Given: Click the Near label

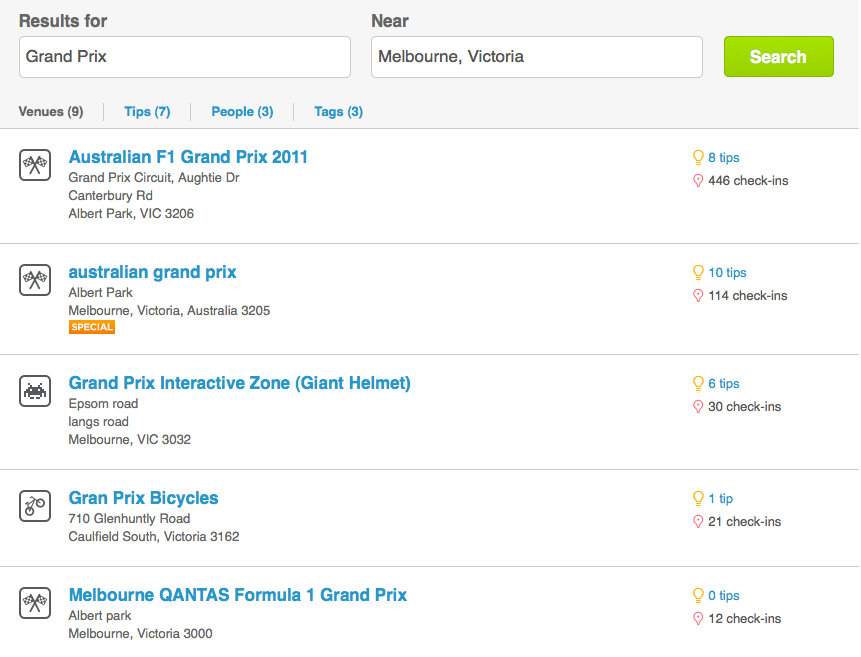Looking at the screenshot, I should (390, 21).
